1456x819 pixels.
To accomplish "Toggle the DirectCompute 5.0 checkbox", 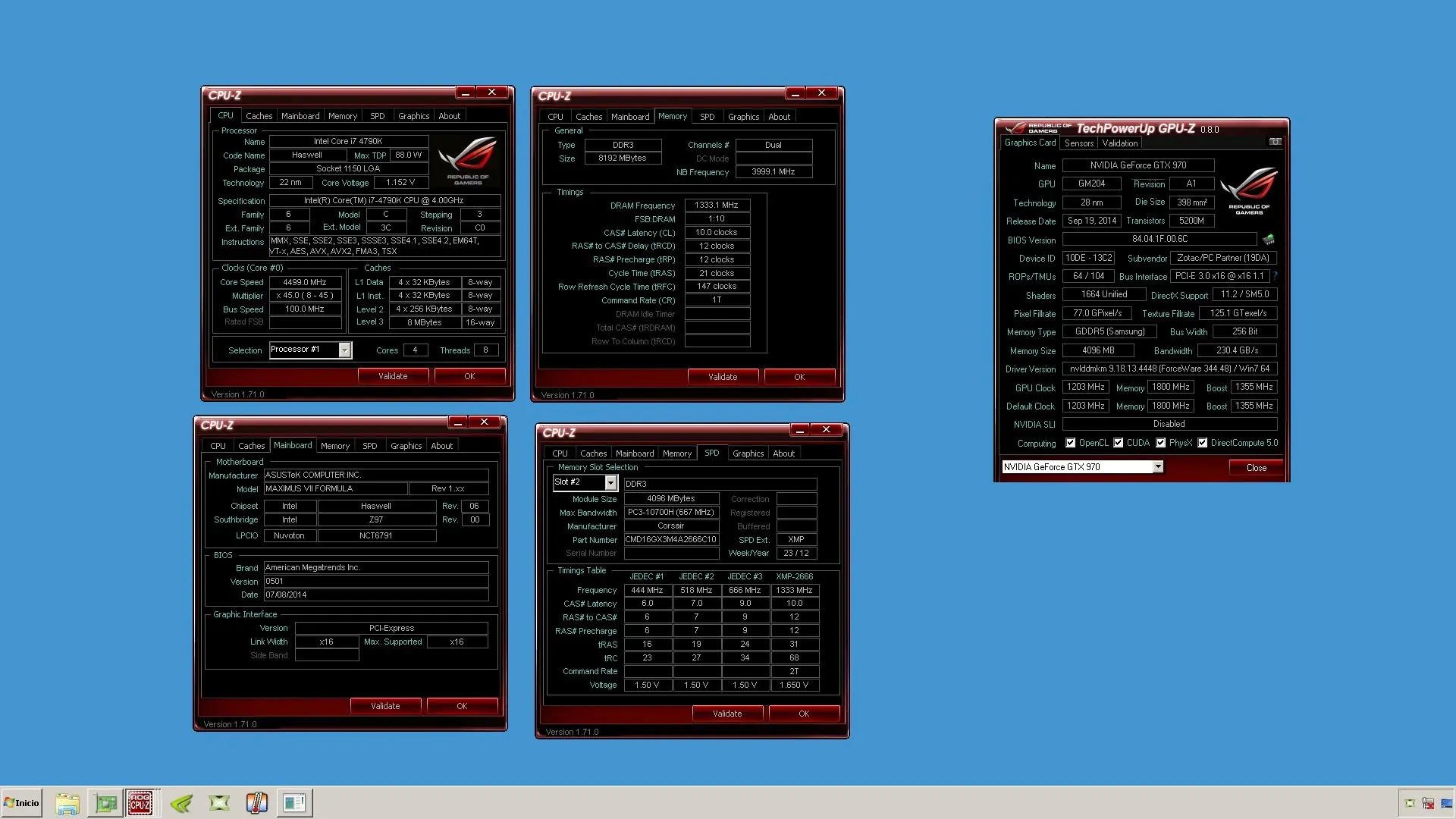I will coord(1202,443).
